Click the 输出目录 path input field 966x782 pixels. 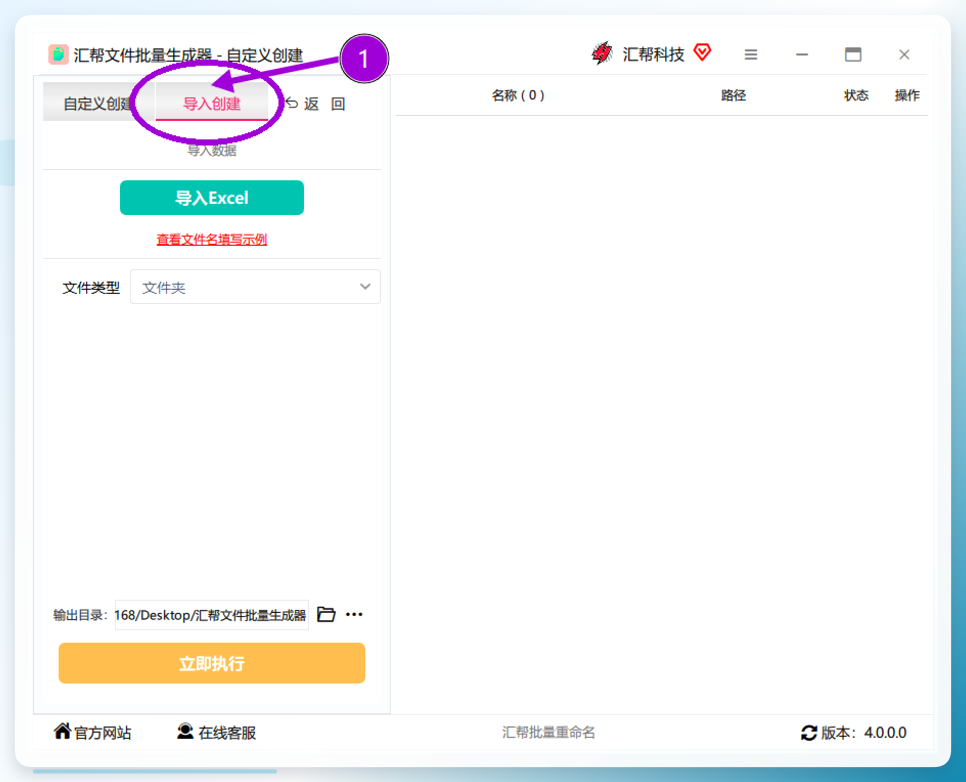[x=211, y=615]
